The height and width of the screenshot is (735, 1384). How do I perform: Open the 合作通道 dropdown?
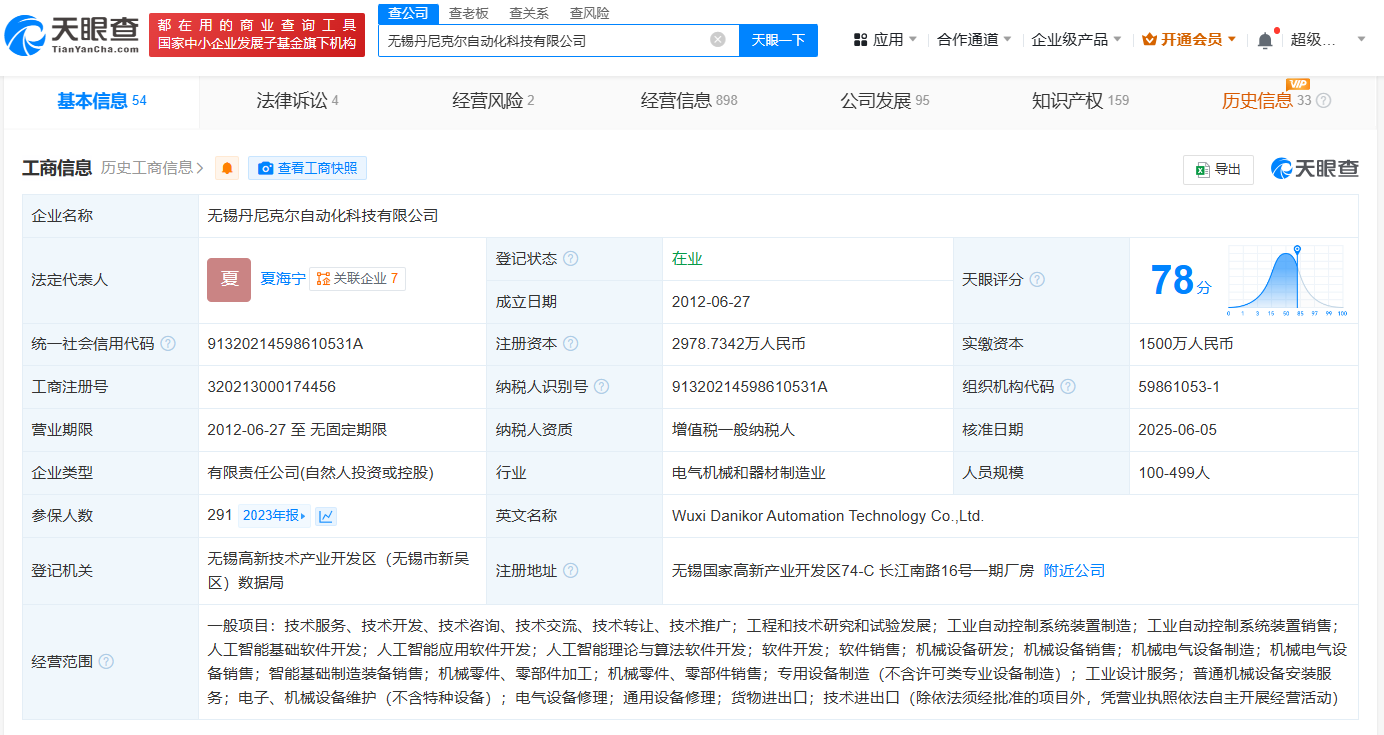(x=974, y=40)
